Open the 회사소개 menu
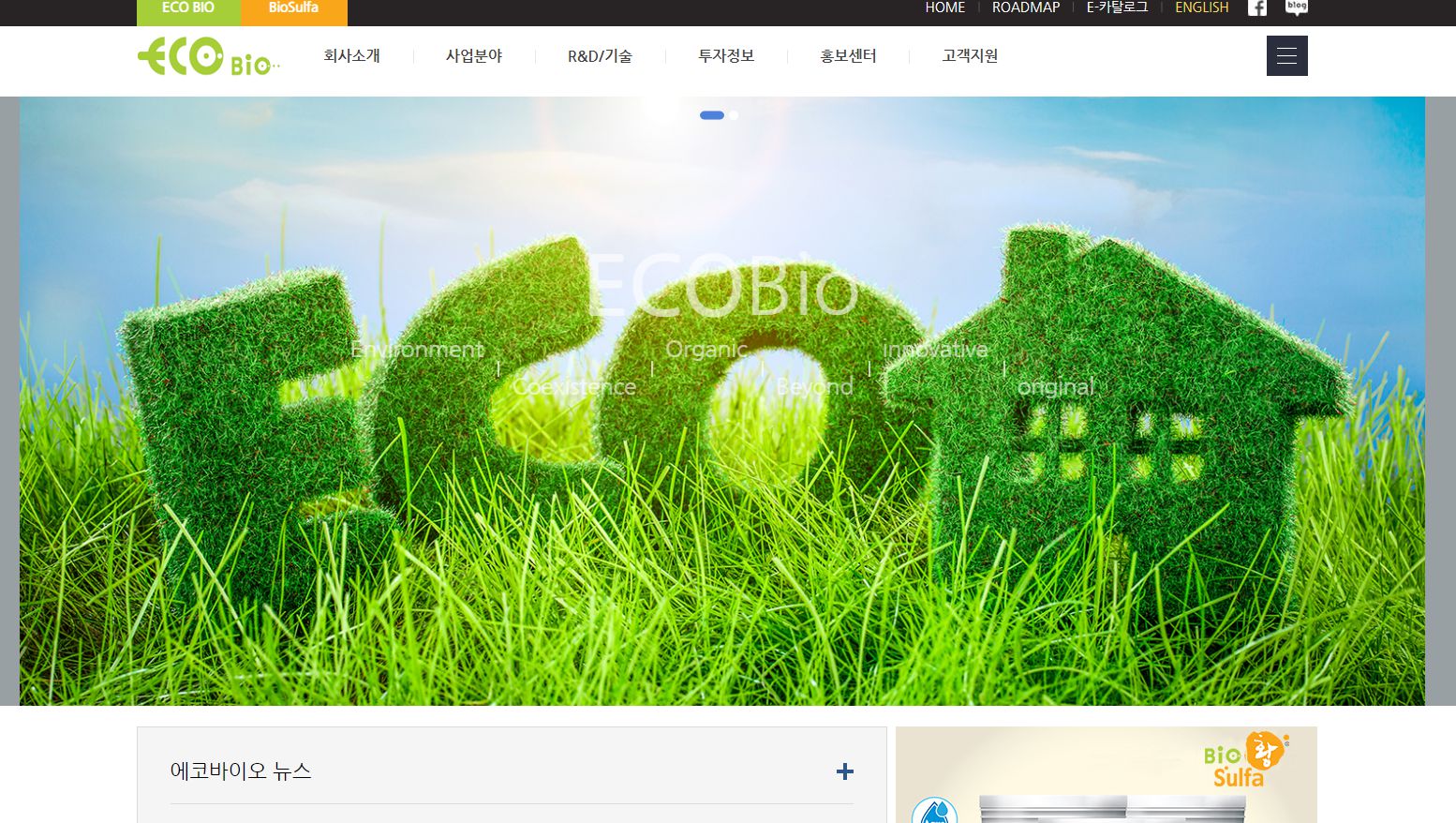1456x823 pixels. pyautogui.click(x=351, y=56)
